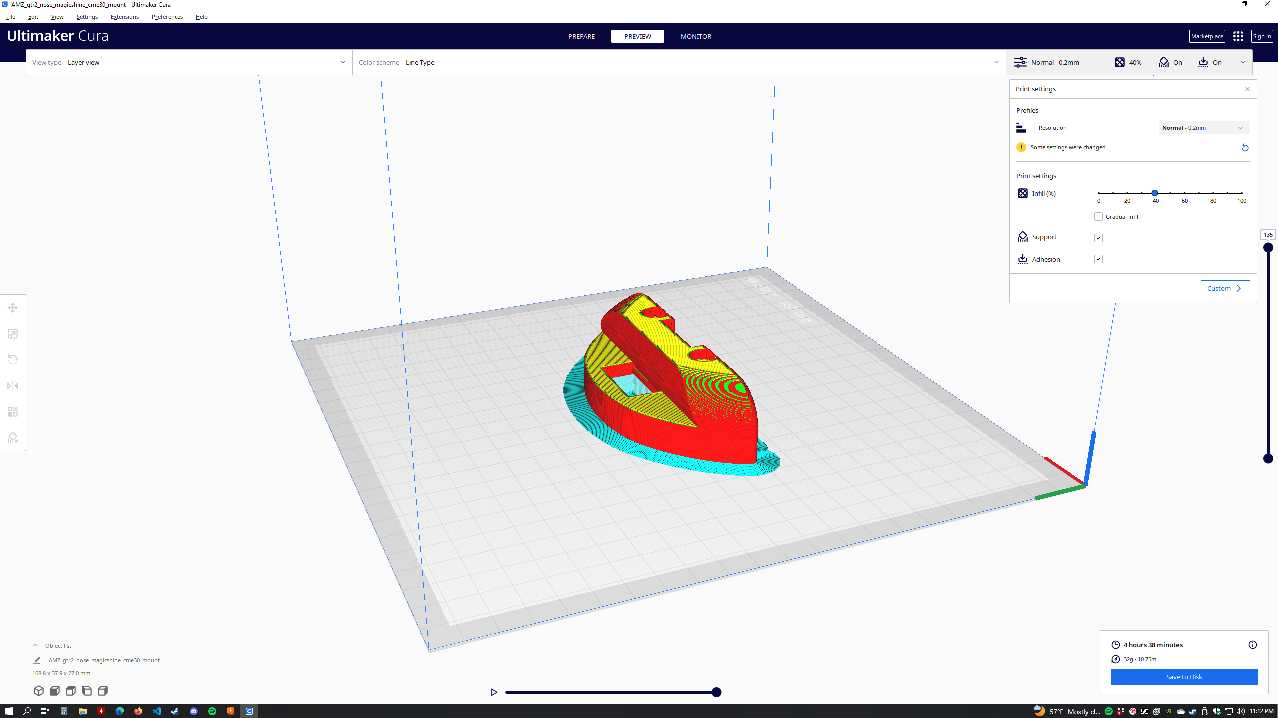Open the Windows Start menu
Viewport: 1278px width, 718px height.
[8, 711]
